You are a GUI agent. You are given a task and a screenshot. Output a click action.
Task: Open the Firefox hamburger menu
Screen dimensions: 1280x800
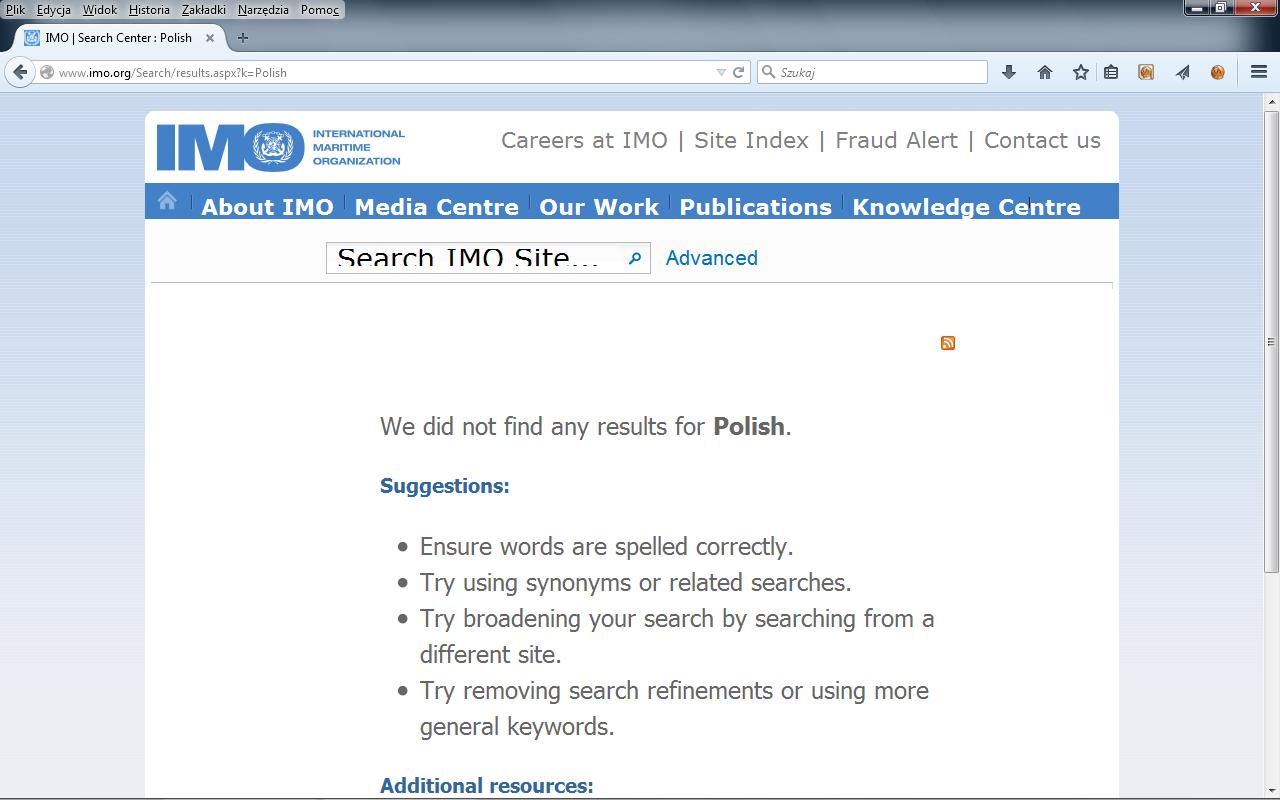click(1259, 72)
